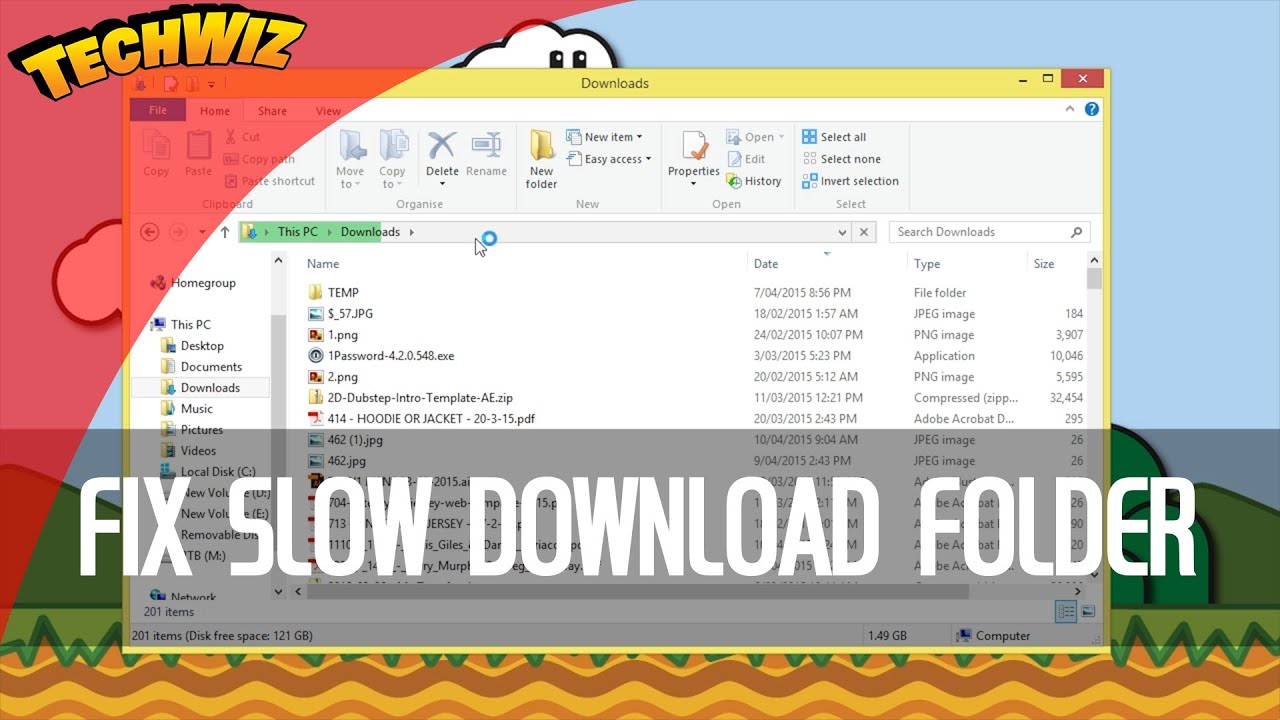Select the TEMP folder row
The image size is (1280, 720).
(x=693, y=293)
